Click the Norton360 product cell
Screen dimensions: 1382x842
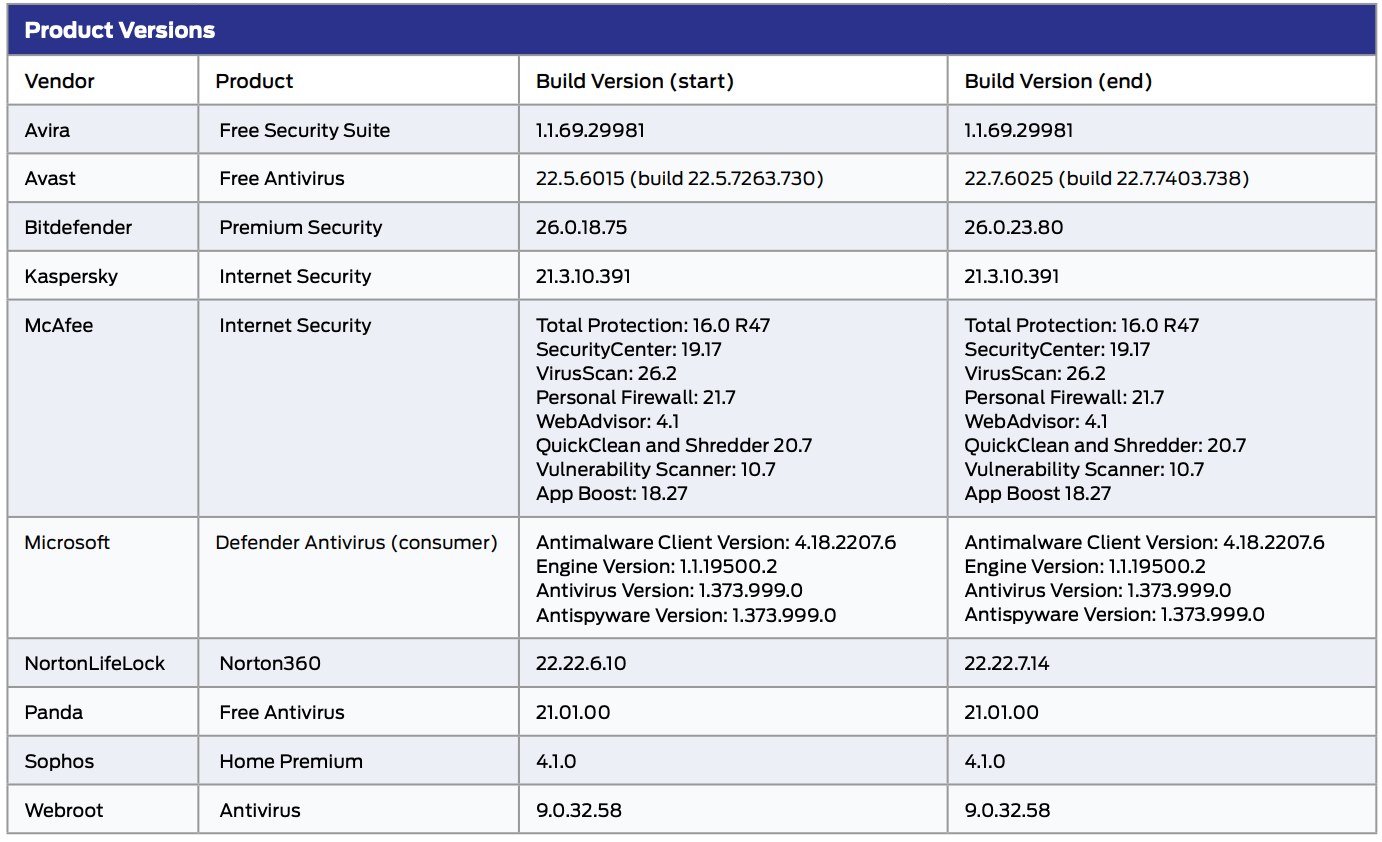pos(270,663)
